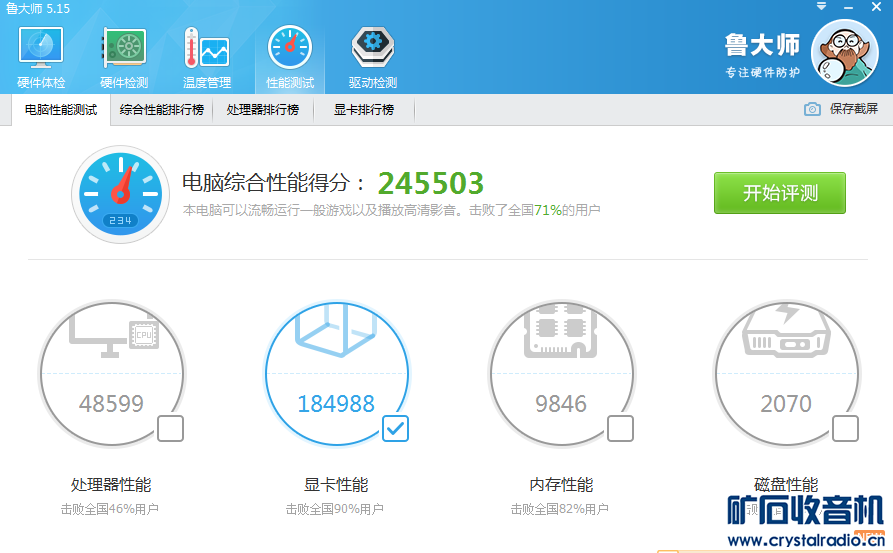
Task: Uncheck the 显卡性能 checkbox
Action: [x=395, y=428]
